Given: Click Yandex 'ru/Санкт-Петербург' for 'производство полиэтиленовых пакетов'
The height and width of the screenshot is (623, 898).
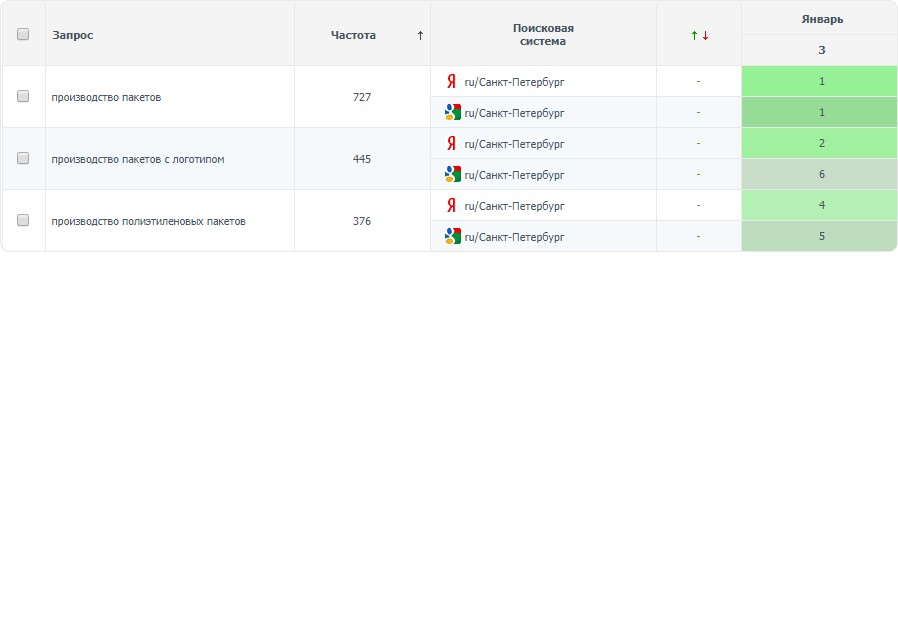Looking at the screenshot, I should coord(514,206).
